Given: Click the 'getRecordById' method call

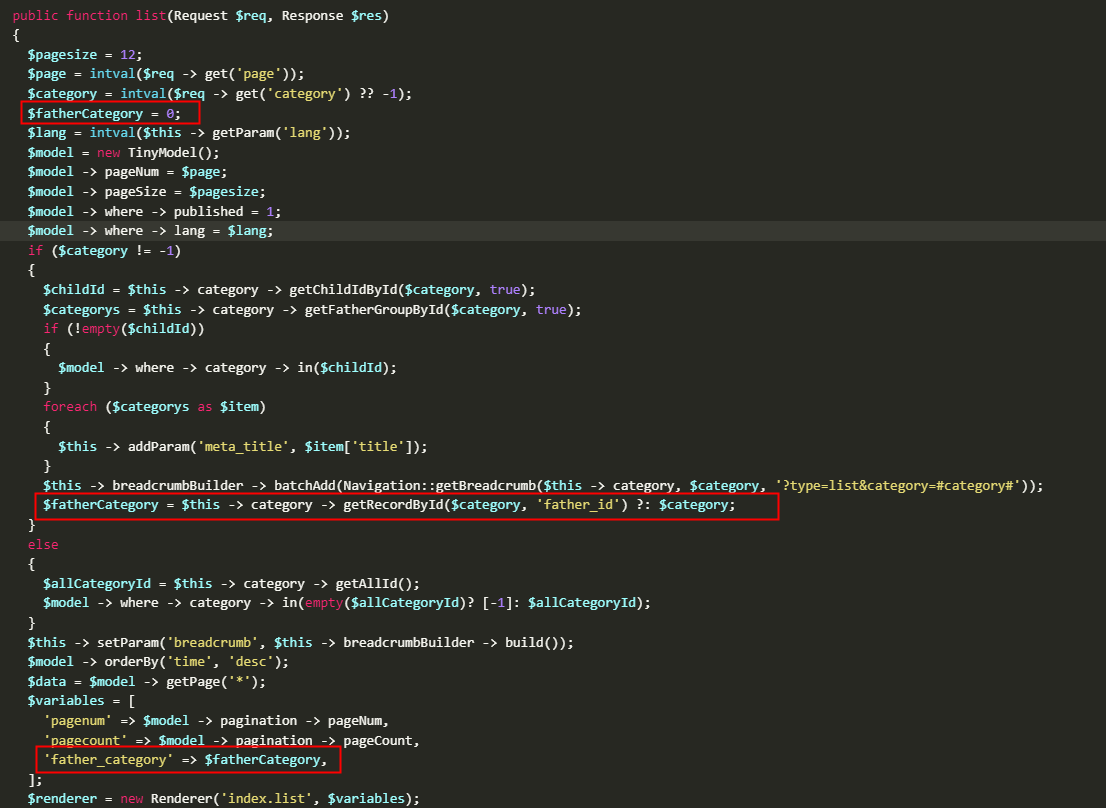Looking at the screenshot, I should 394,505.
